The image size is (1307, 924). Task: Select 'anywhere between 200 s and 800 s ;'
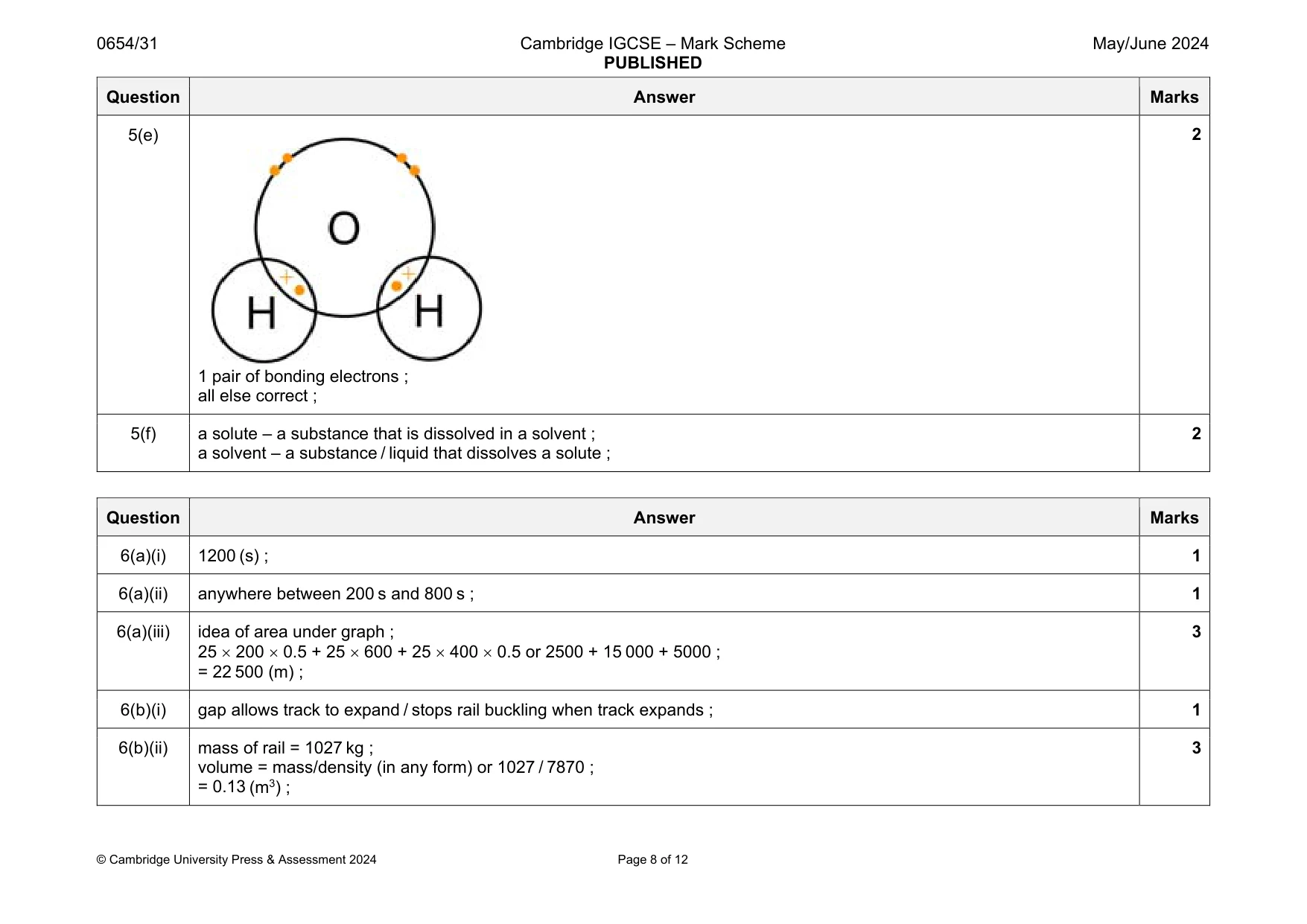[336, 593]
